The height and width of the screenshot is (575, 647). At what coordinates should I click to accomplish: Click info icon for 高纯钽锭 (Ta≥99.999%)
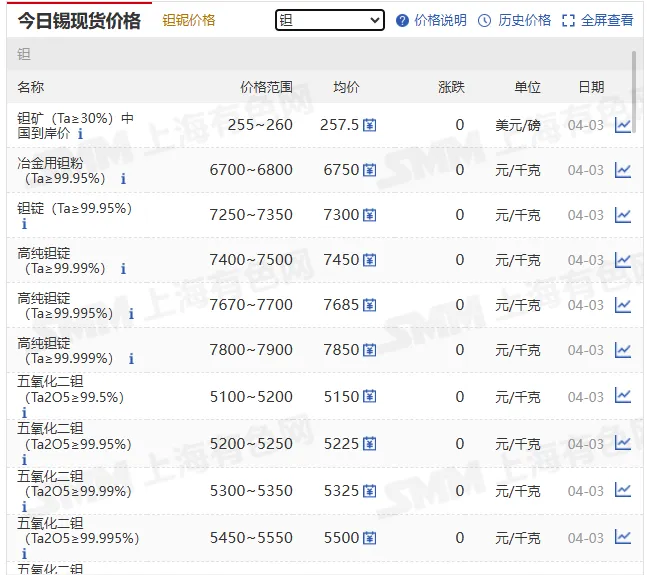tap(131, 359)
